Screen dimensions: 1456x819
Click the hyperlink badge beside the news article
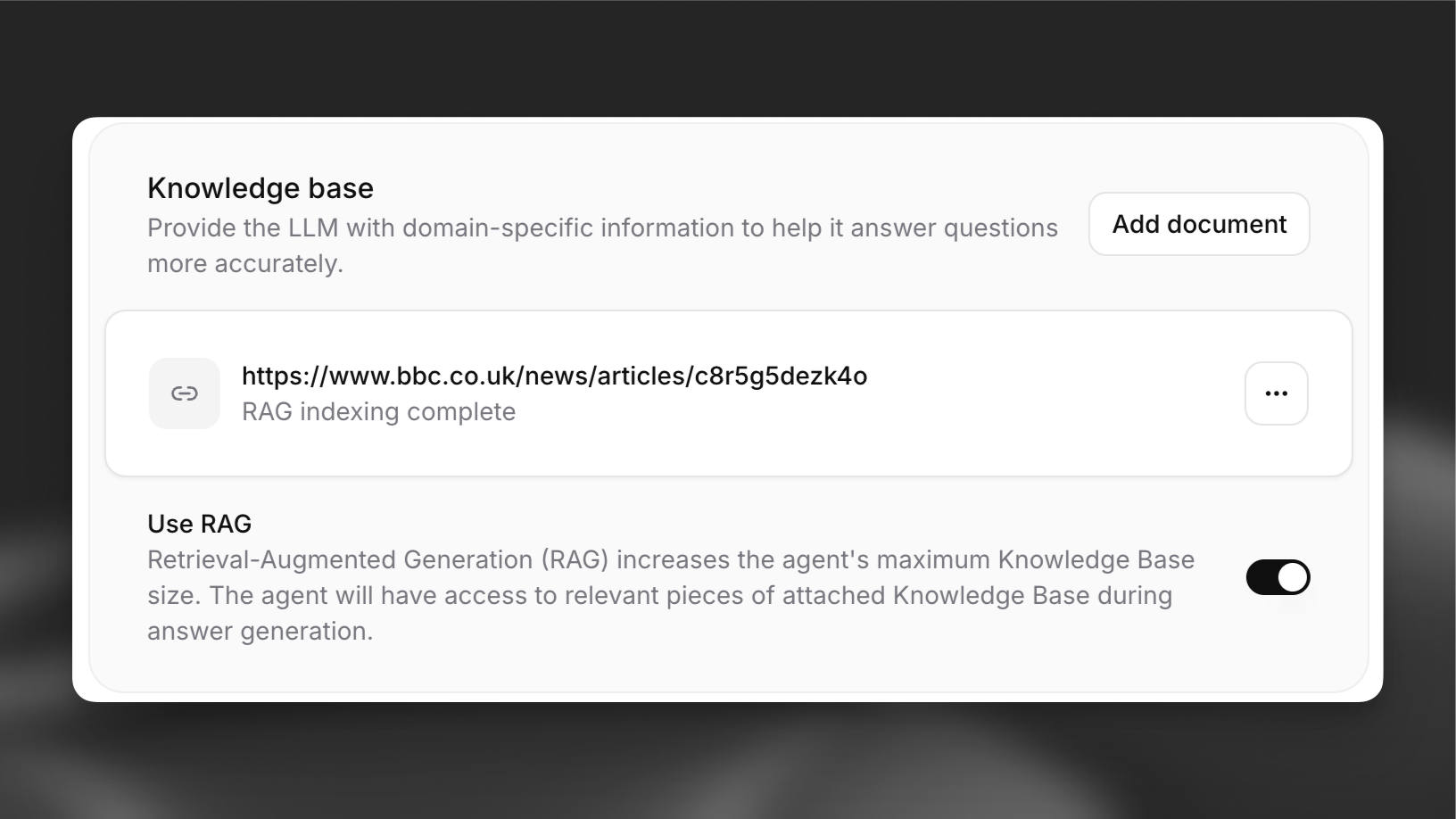[184, 393]
